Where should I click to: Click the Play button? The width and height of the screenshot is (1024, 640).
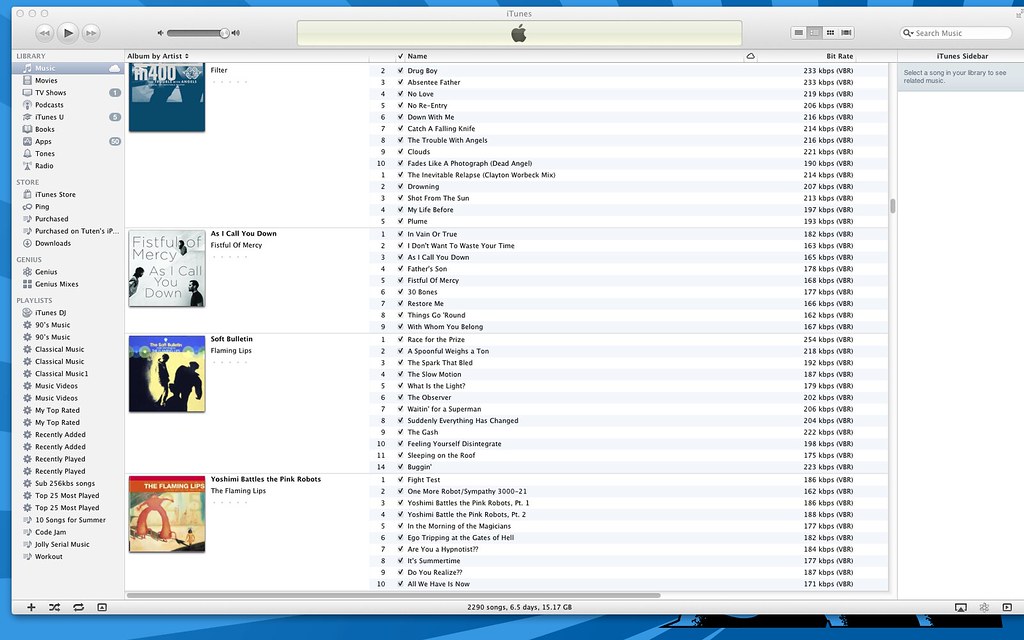[x=68, y=32]
